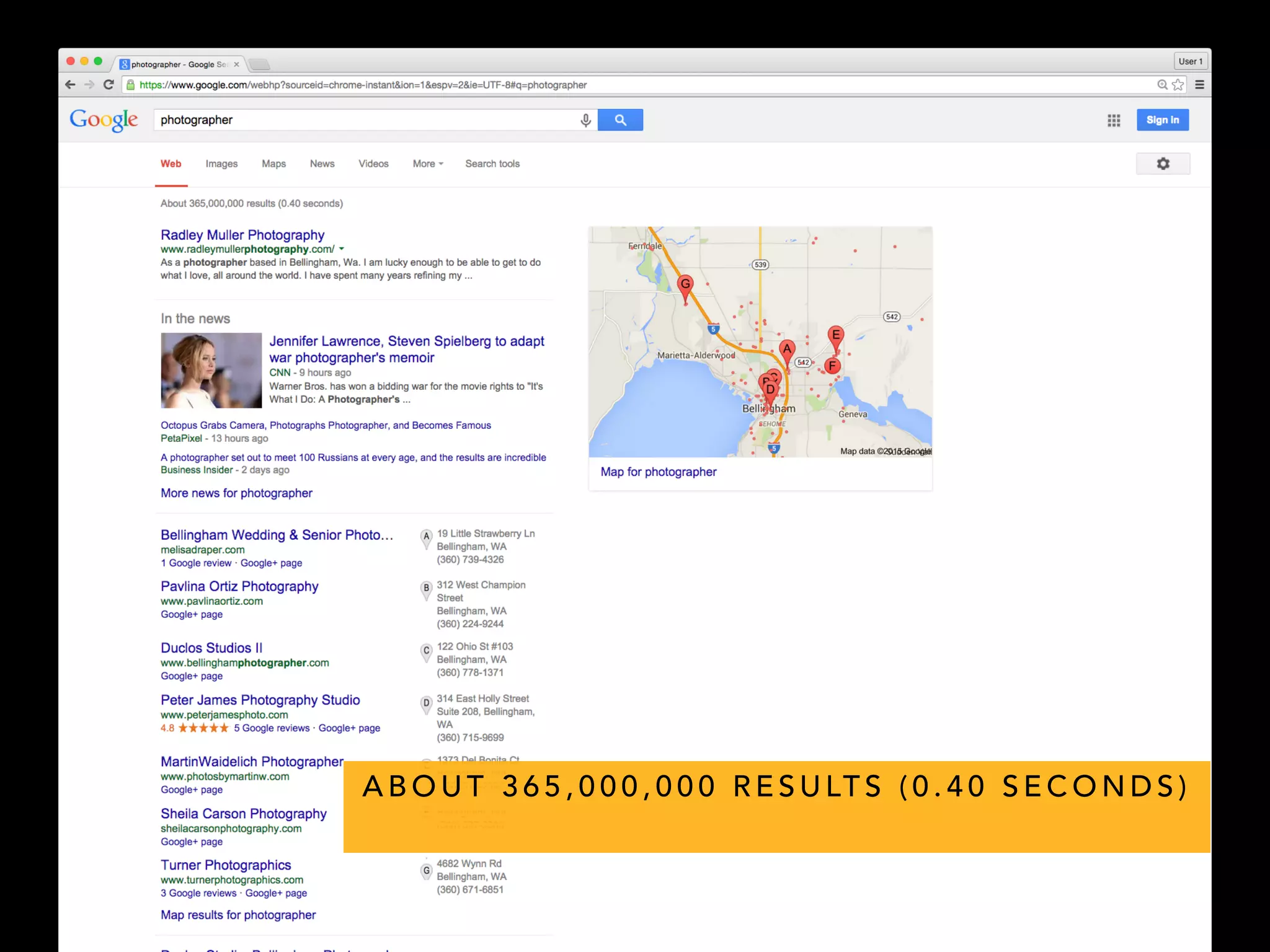The width and height of the screenshot is (1270, 952).
Task: Open Search tools
Action: point(492,164)
